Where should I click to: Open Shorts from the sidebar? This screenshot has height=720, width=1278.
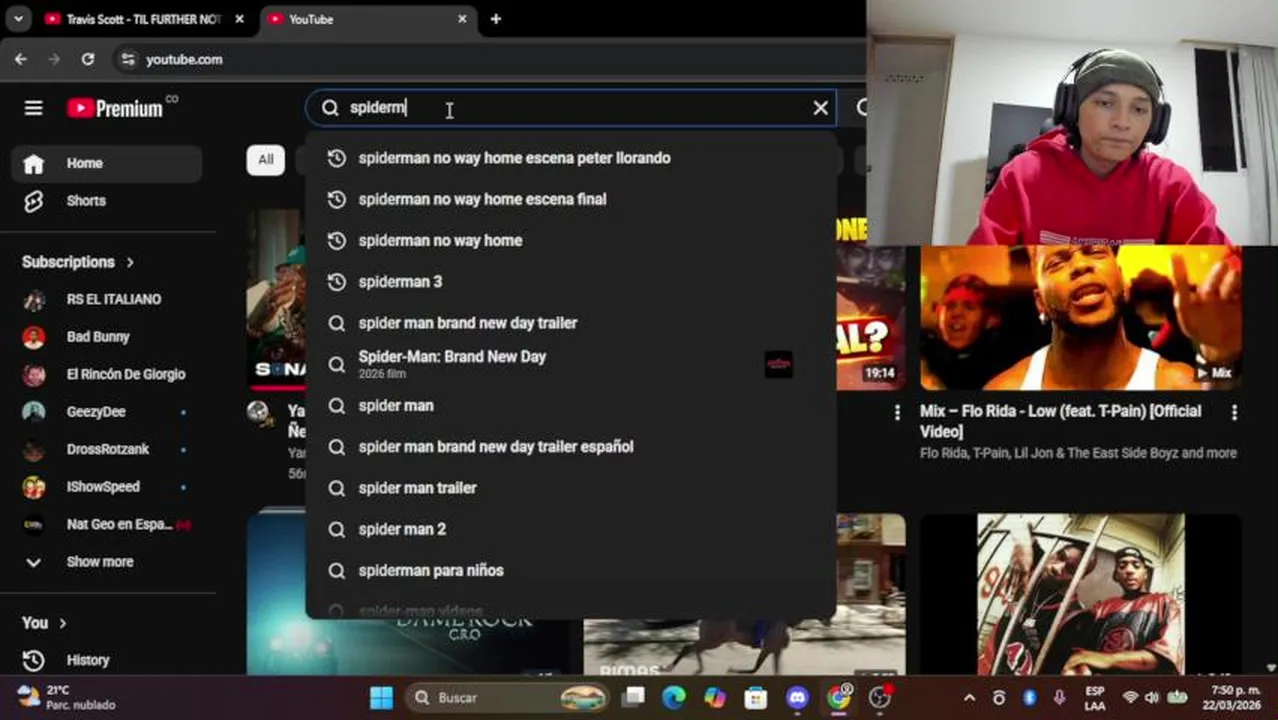(x=106, y=201)
